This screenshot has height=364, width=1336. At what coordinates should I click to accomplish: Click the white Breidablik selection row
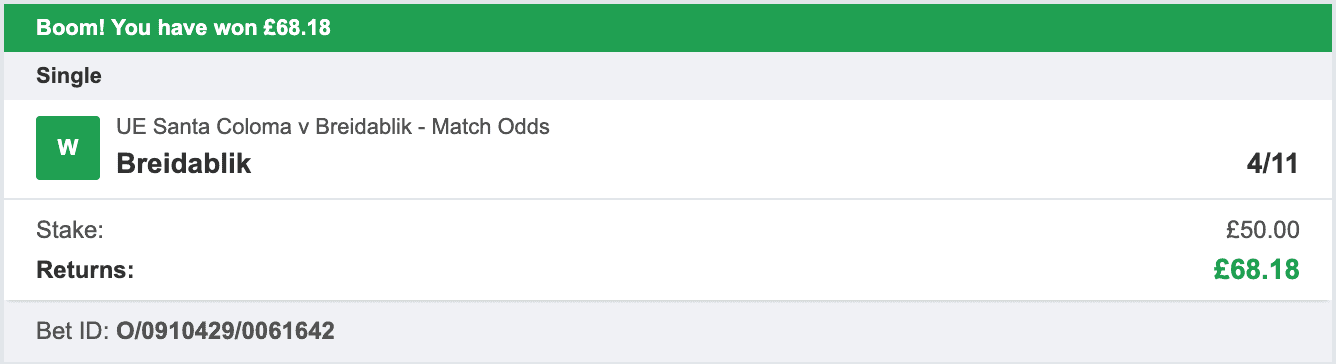pyautogui.click(x=668, y=148)
